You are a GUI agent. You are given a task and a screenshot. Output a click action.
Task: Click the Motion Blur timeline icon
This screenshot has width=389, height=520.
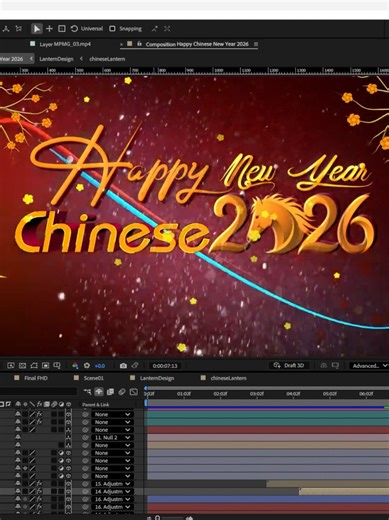[x=122, y=392]
